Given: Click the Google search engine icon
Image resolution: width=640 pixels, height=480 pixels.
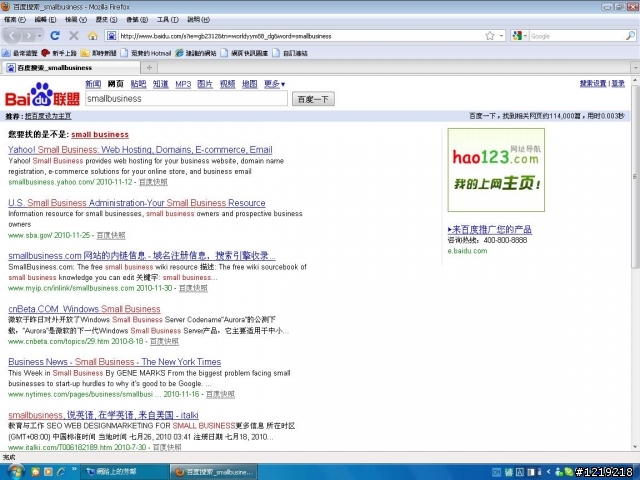Looking at the screenshot, I should pos(517,36).
